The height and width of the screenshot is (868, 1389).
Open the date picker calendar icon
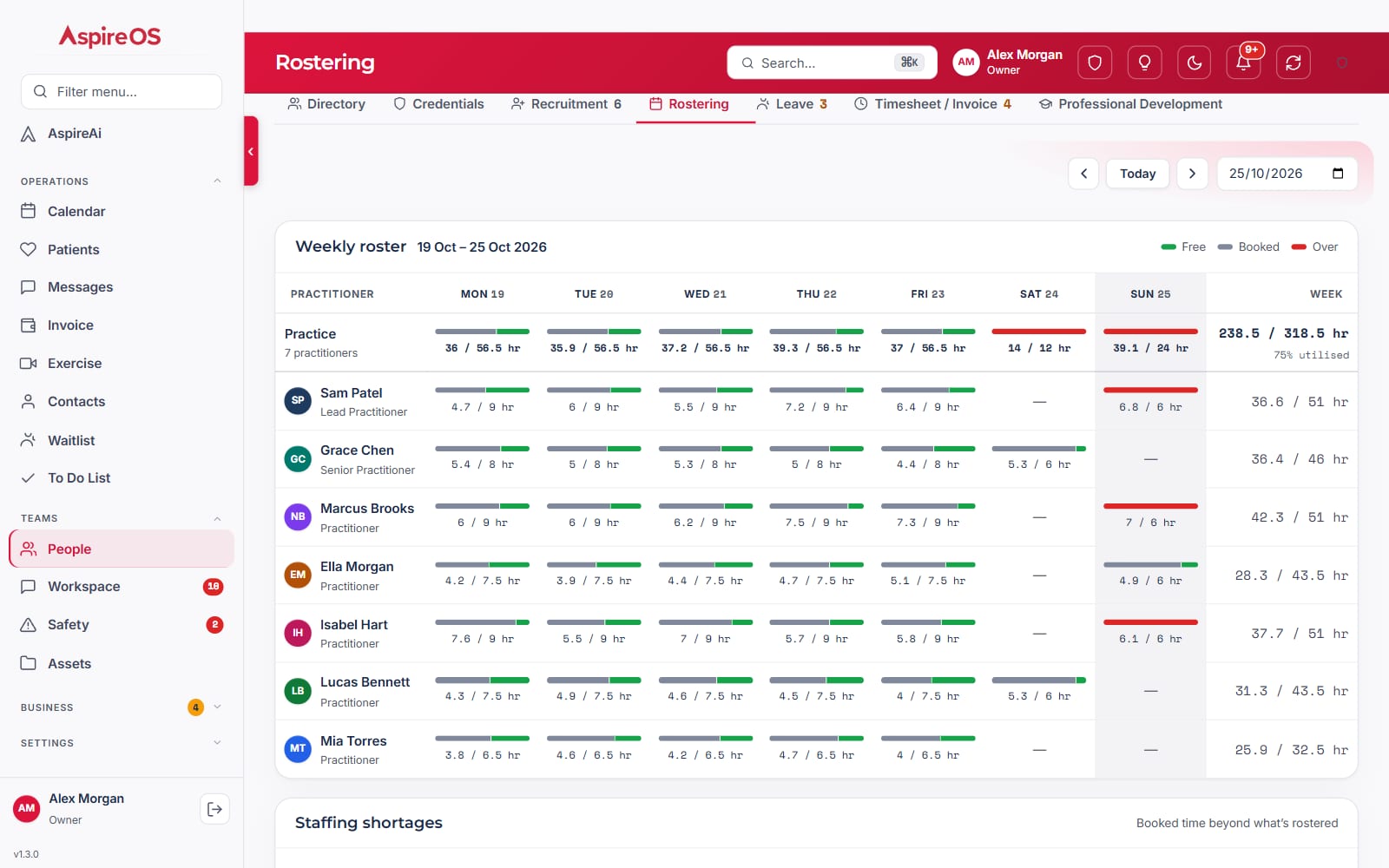1338,174
